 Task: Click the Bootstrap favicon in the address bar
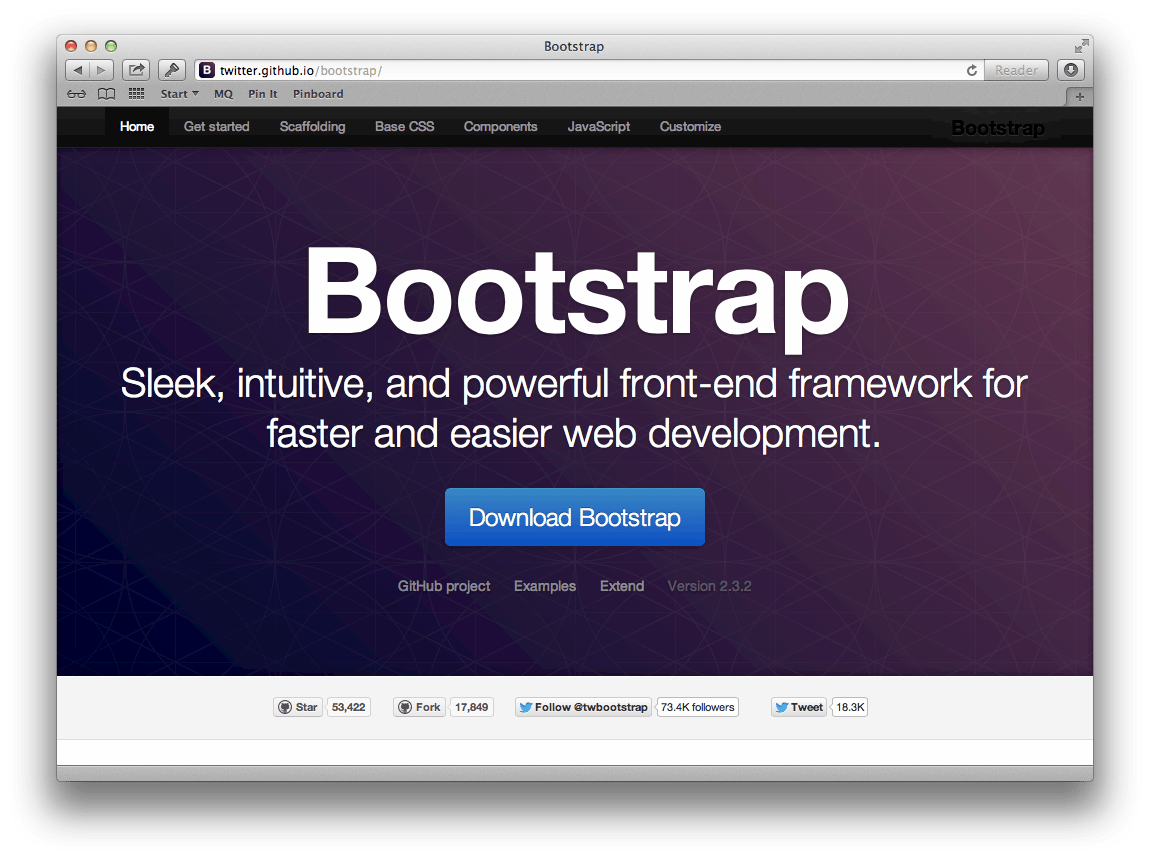(208, 70)
